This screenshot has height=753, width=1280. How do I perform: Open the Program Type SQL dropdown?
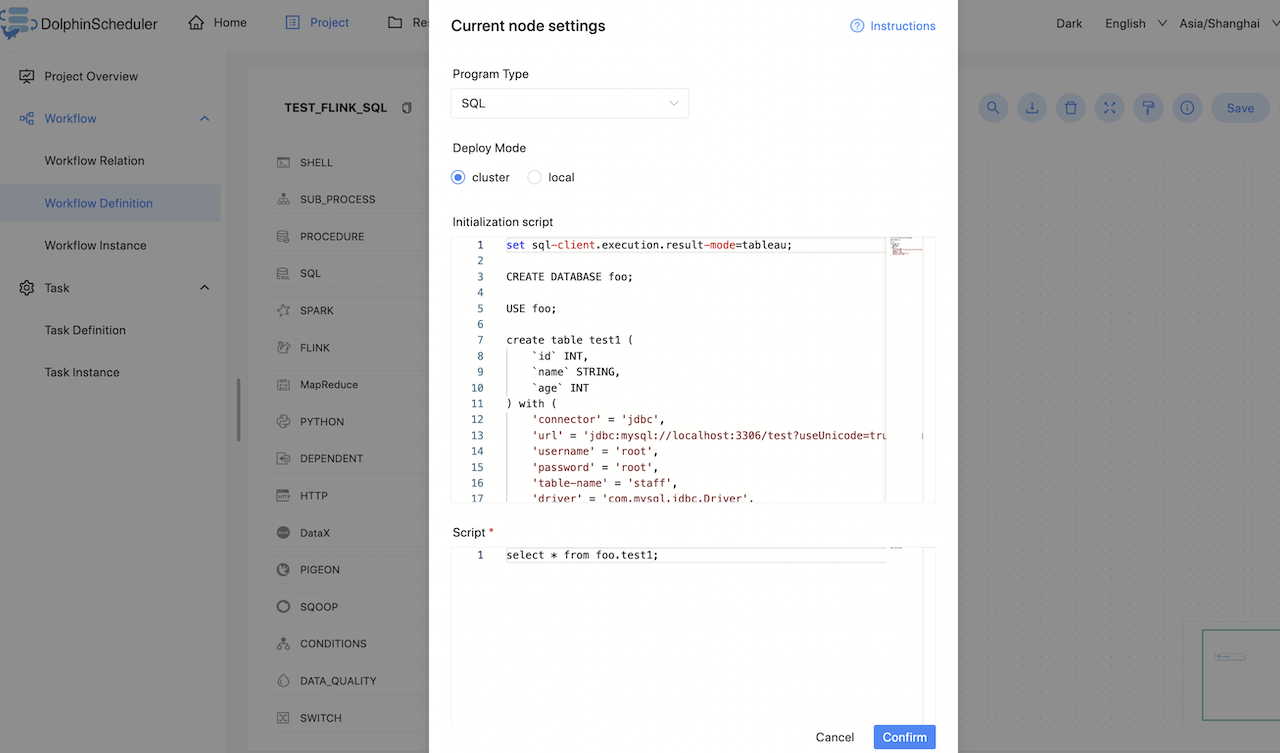570,103
